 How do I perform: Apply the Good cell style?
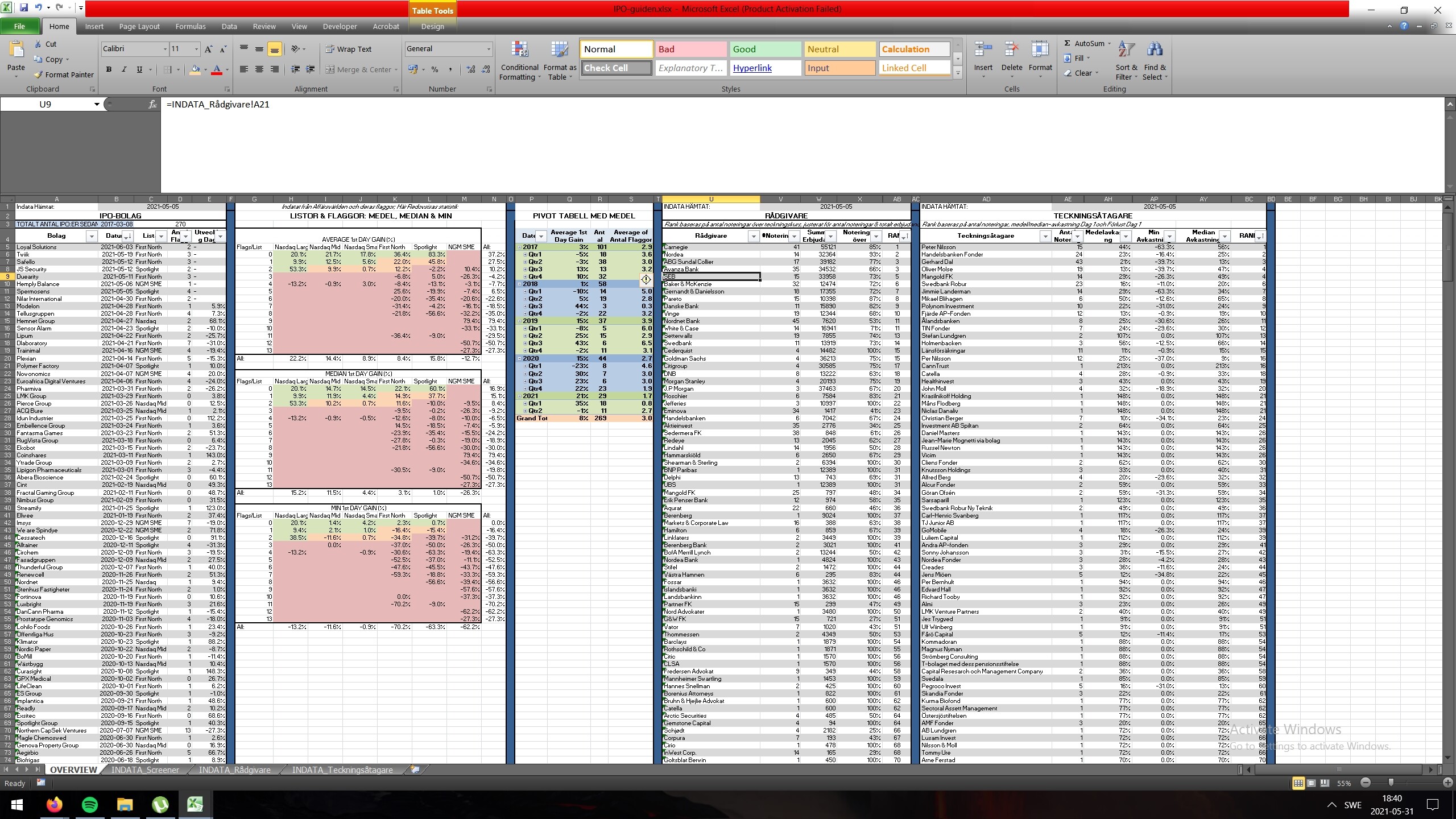766,49
